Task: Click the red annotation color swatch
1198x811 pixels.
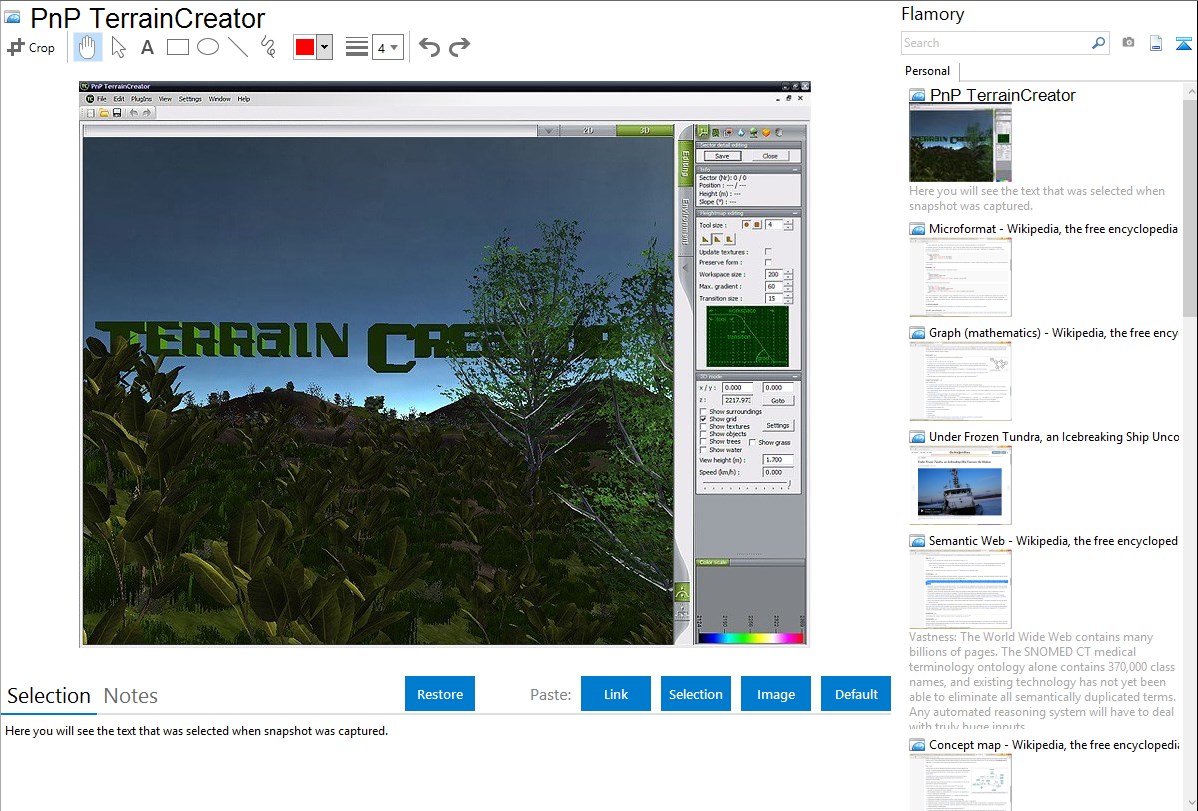Action: point(305,47)
